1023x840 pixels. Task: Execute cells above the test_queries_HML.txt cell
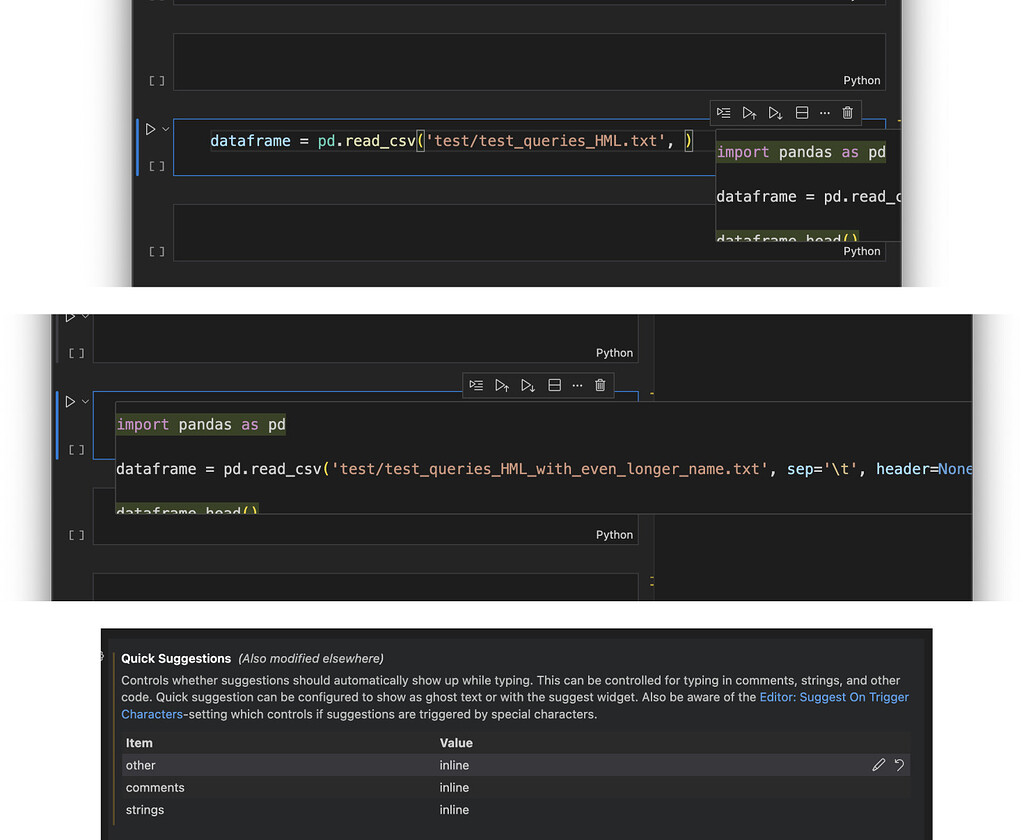(x=749, y=113)
